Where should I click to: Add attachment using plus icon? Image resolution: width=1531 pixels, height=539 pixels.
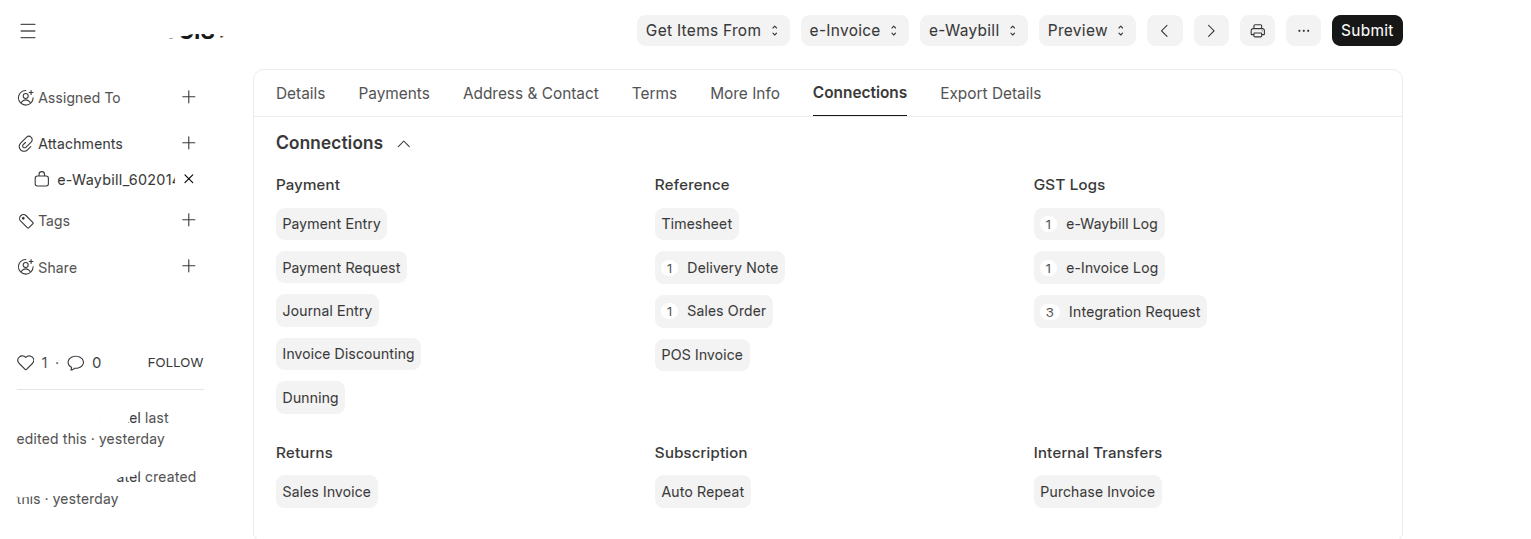pyautogui.click(x=188, y=143)
